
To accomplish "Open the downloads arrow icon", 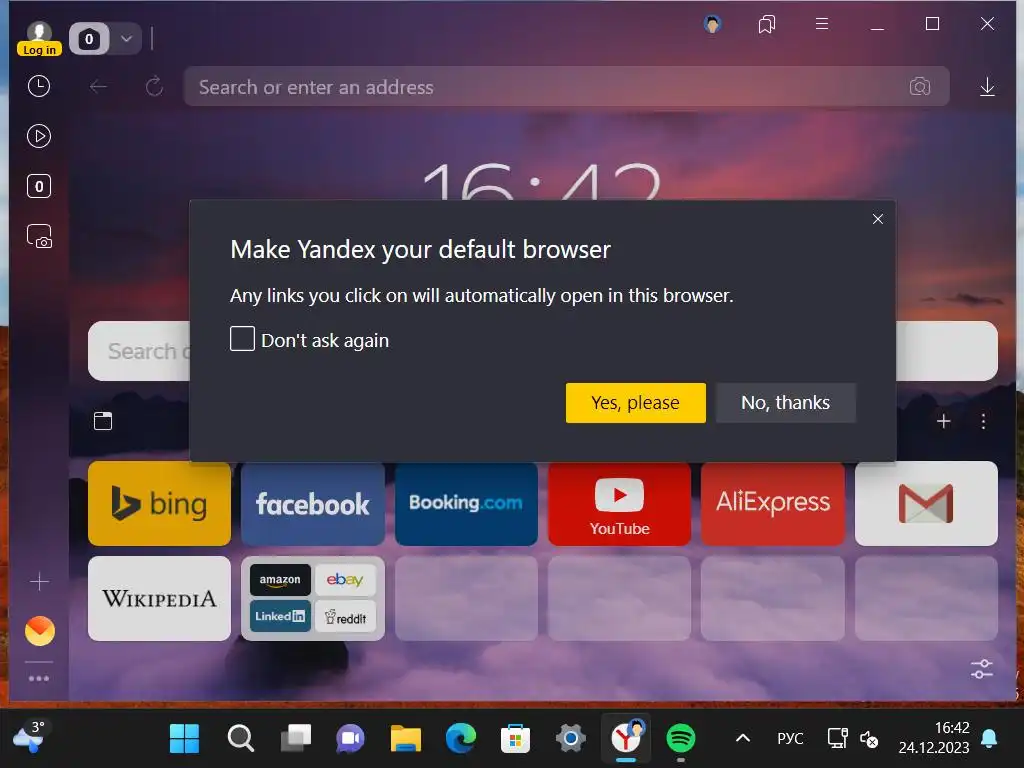I will coord(987,87).
